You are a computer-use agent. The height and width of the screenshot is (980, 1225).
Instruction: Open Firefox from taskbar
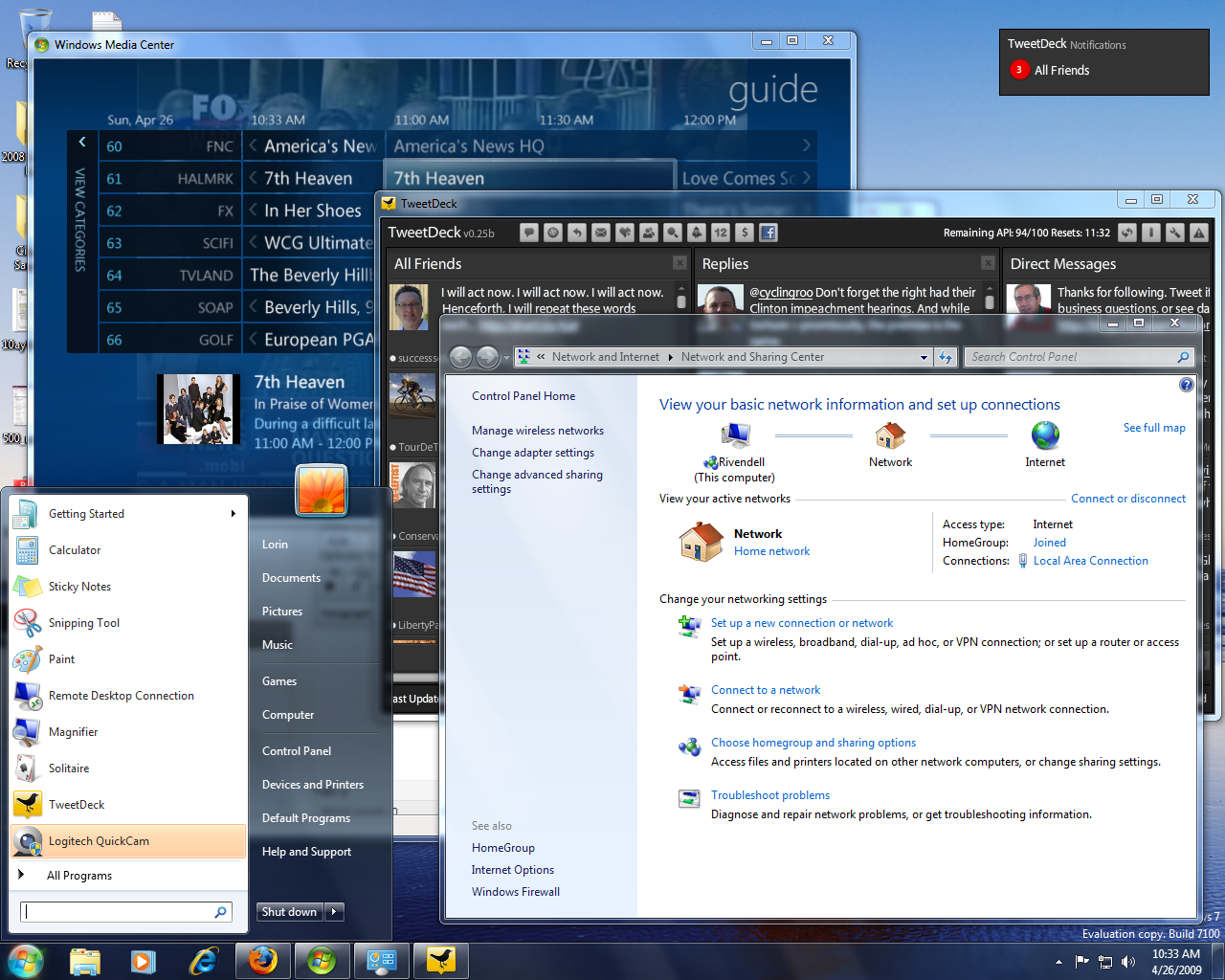[x=263, y=960]
